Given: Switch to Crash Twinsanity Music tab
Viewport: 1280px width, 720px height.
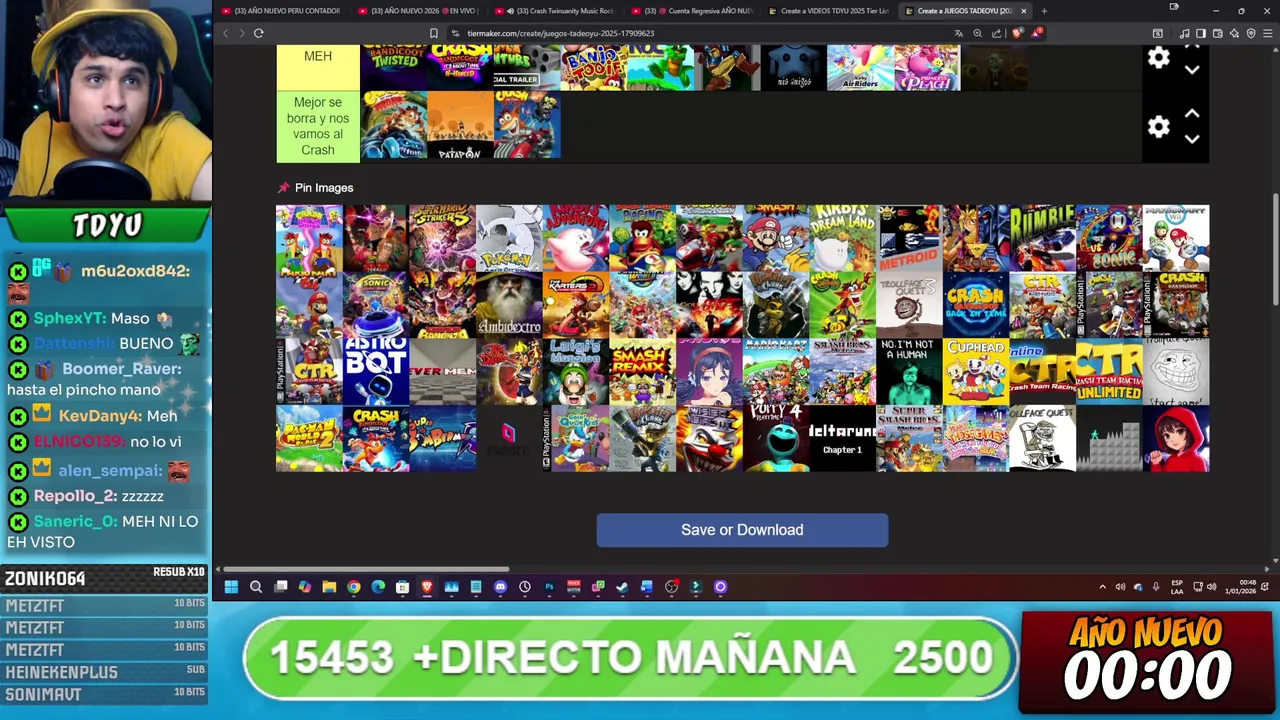Looking at the screenshot, I should coord(555,11).
